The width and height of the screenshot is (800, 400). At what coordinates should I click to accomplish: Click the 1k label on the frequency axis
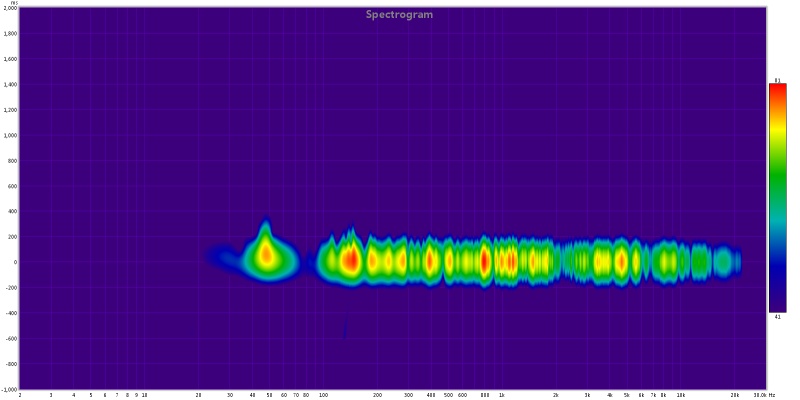coord(502,395)
